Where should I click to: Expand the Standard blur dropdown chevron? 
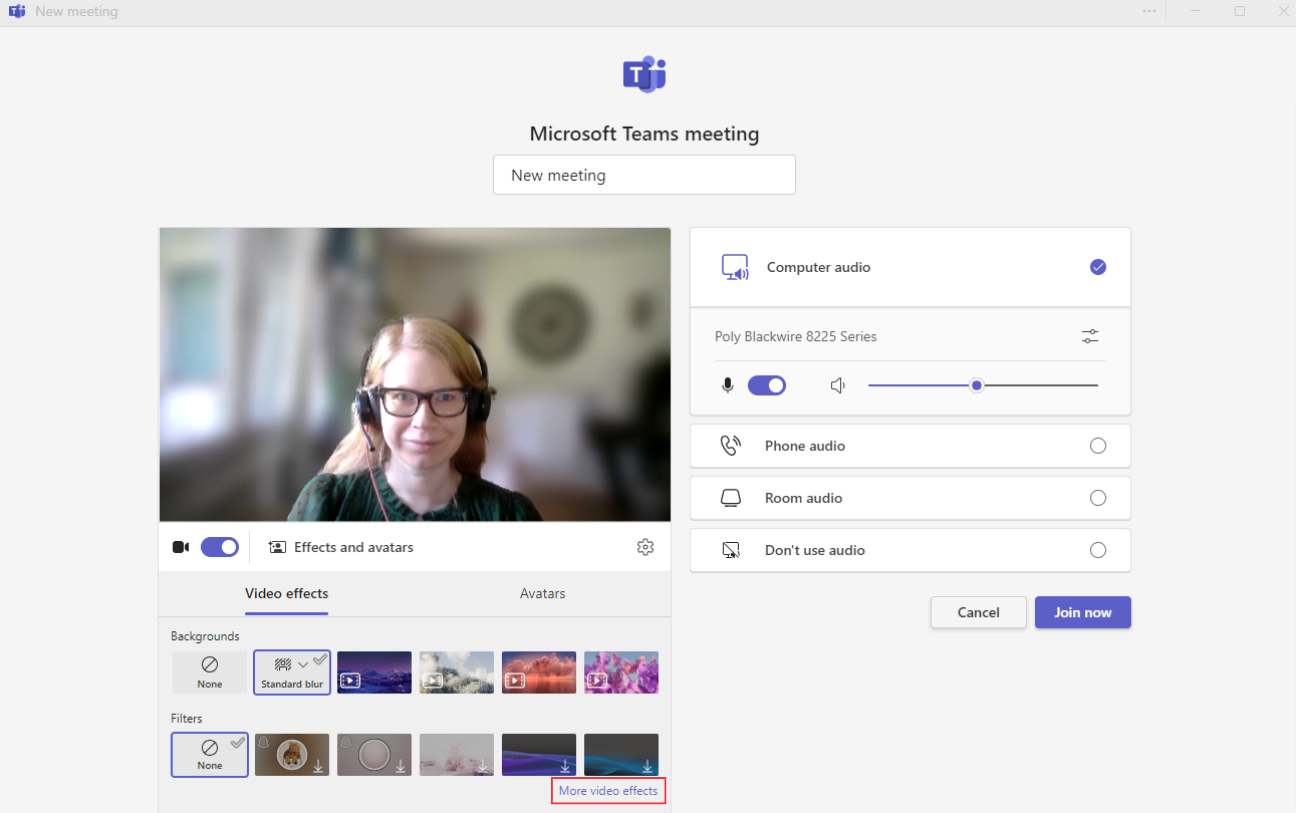[303, 665]
